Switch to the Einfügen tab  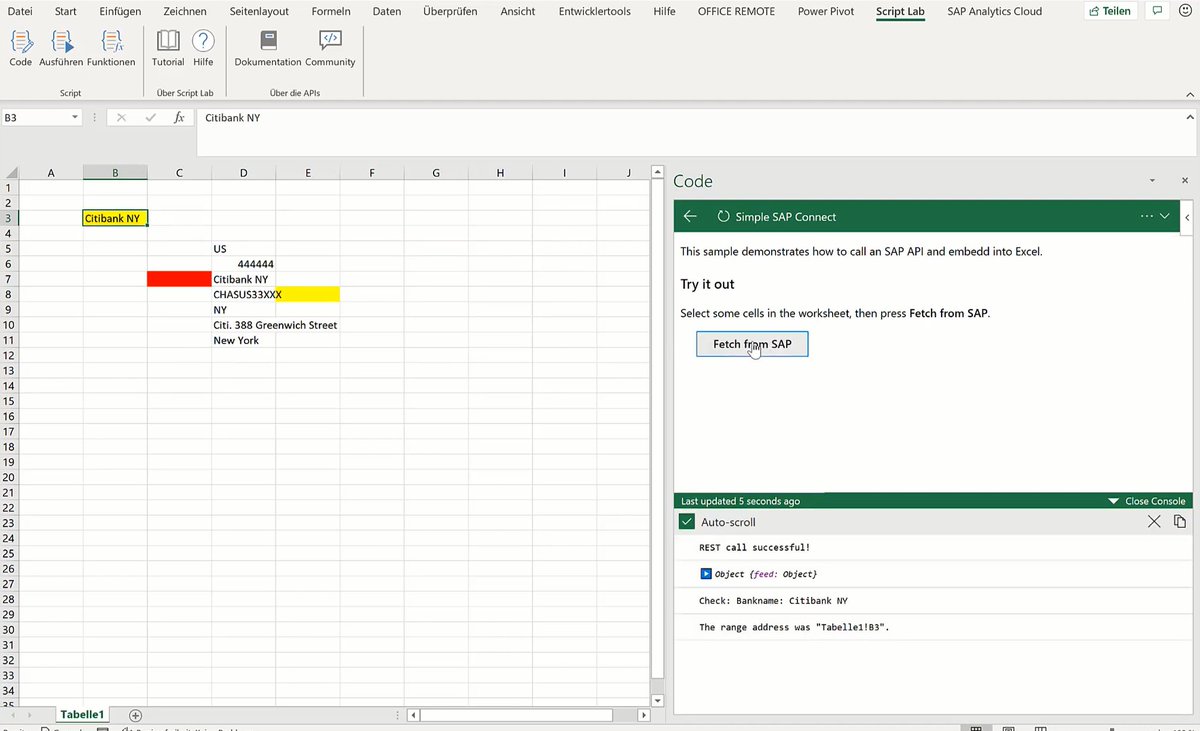[120, 11]
